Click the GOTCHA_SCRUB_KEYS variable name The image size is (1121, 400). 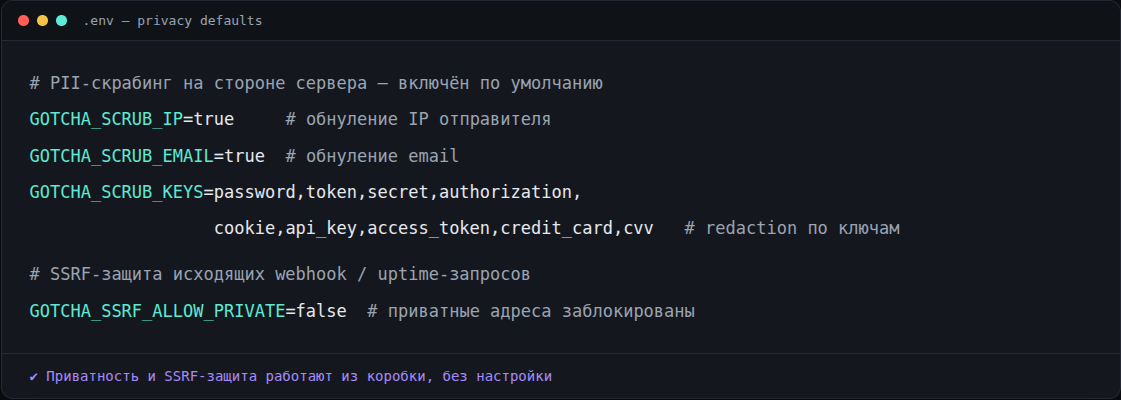117,192
